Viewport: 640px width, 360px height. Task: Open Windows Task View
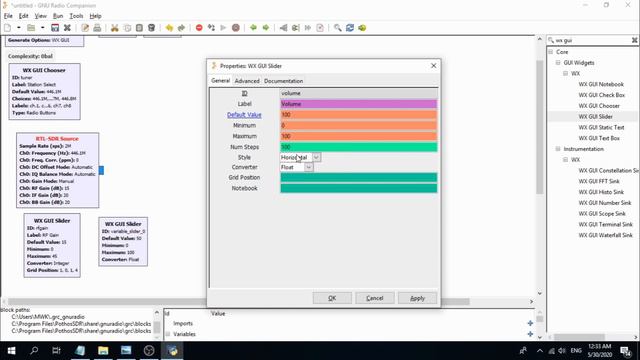56,351
